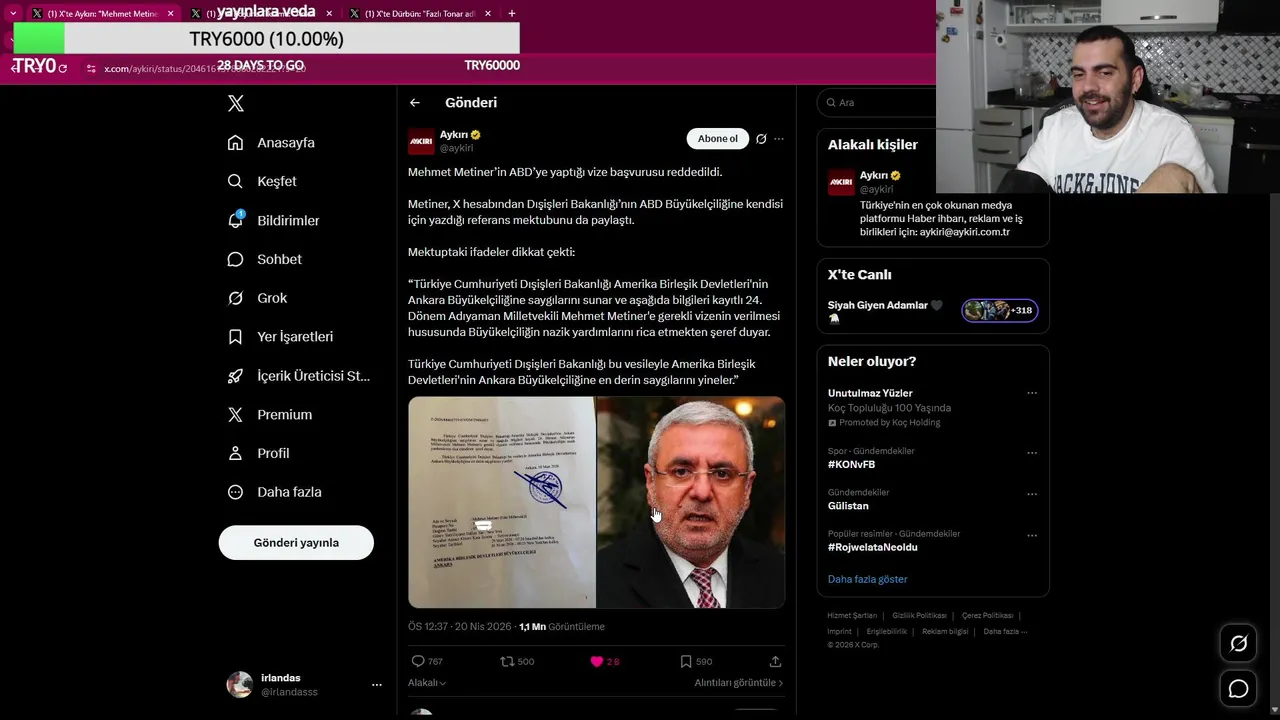The image size is (1280, 720).
Task: Click the Premium X icon
Action: coord(235,414)
